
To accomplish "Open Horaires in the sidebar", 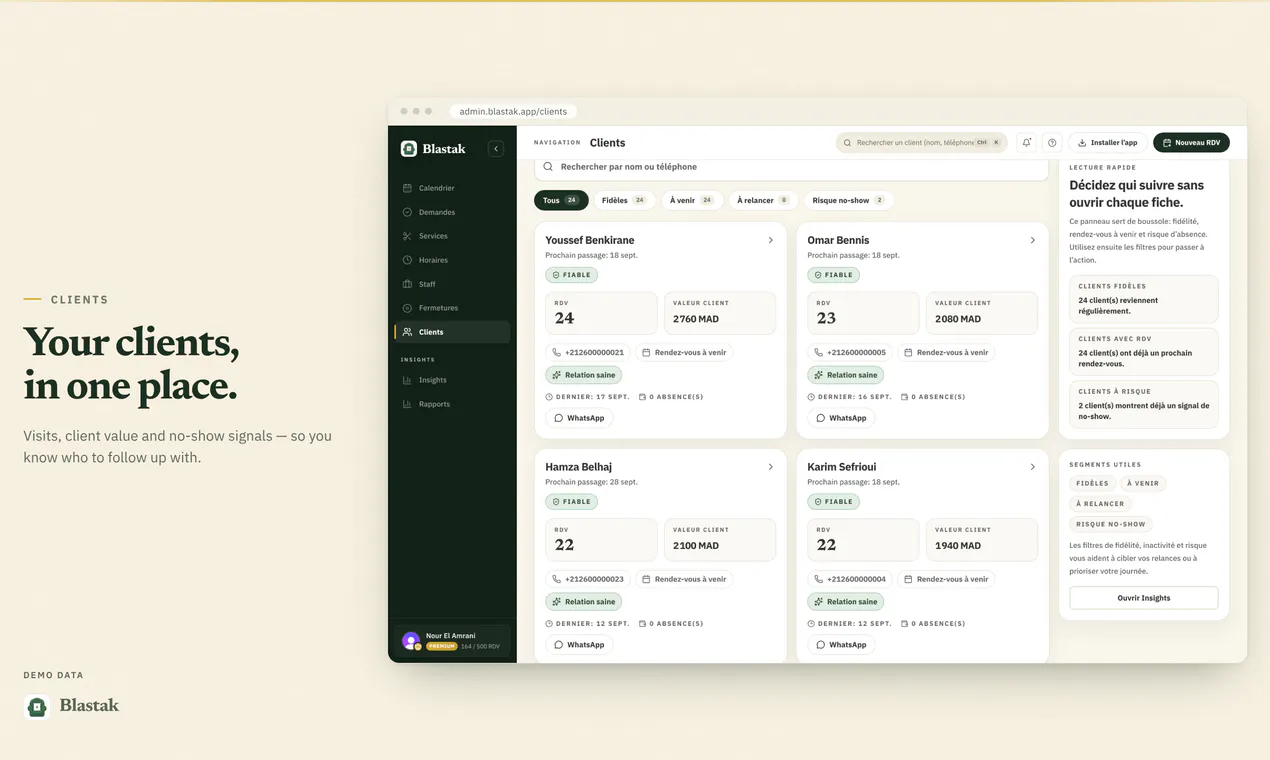I will coord(452,260).
